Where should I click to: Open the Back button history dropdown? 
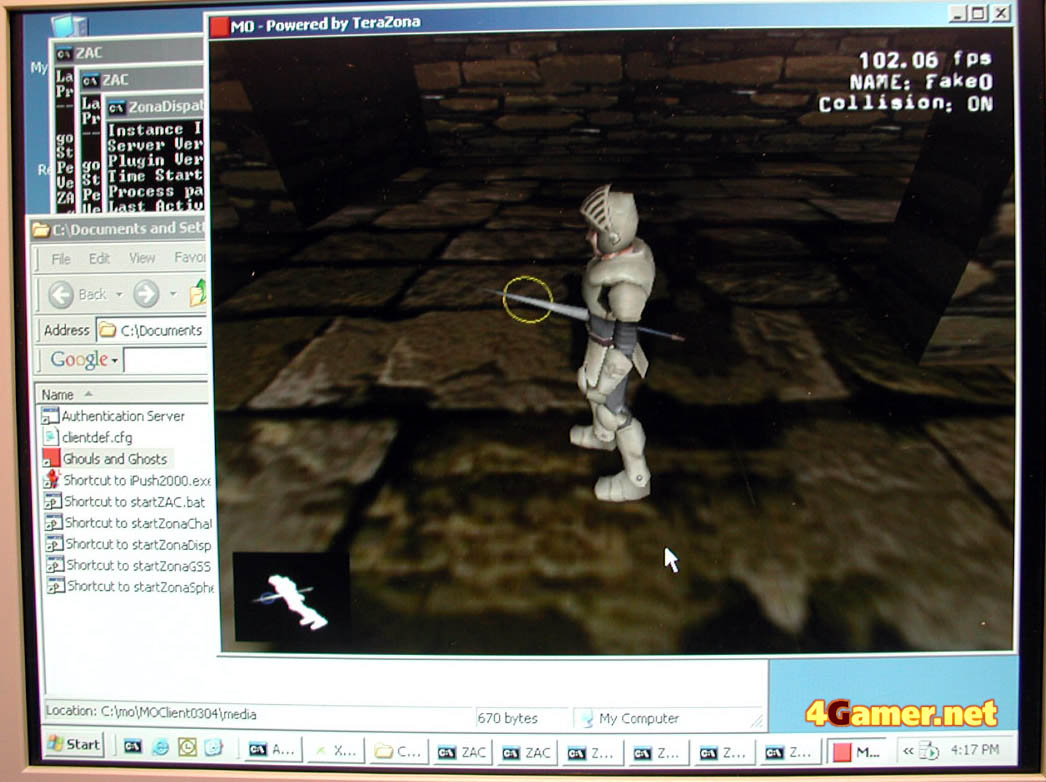click(x=119, y=295)
